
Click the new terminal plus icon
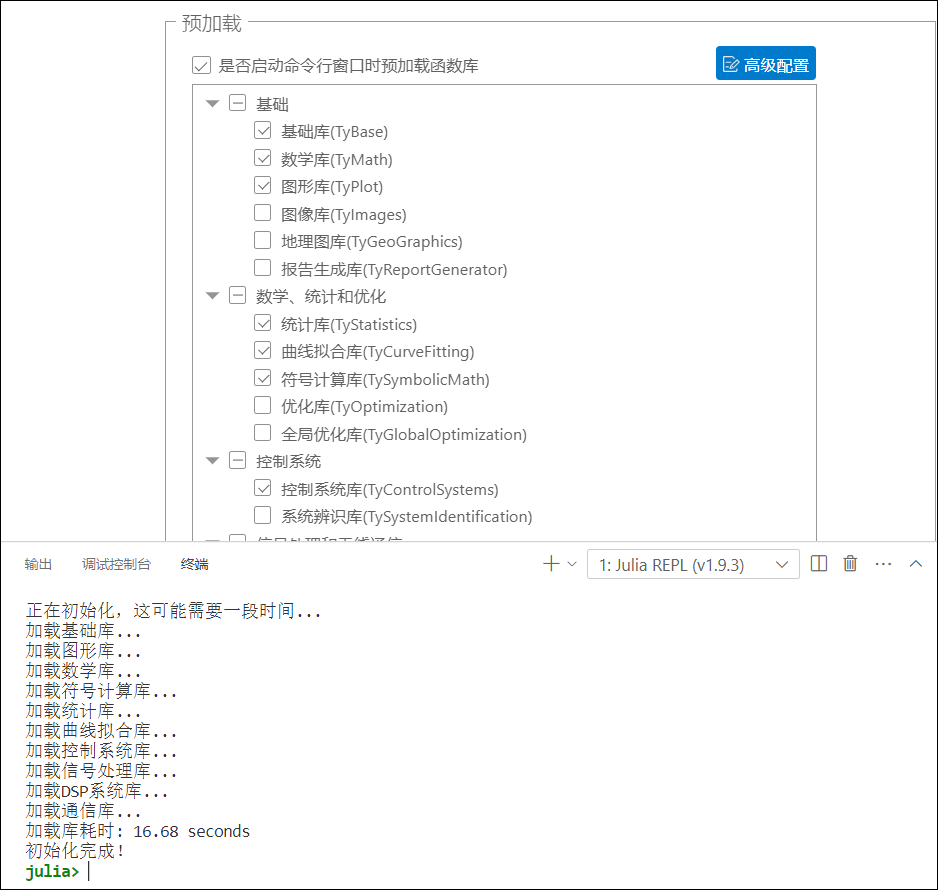tap(550, 564)
